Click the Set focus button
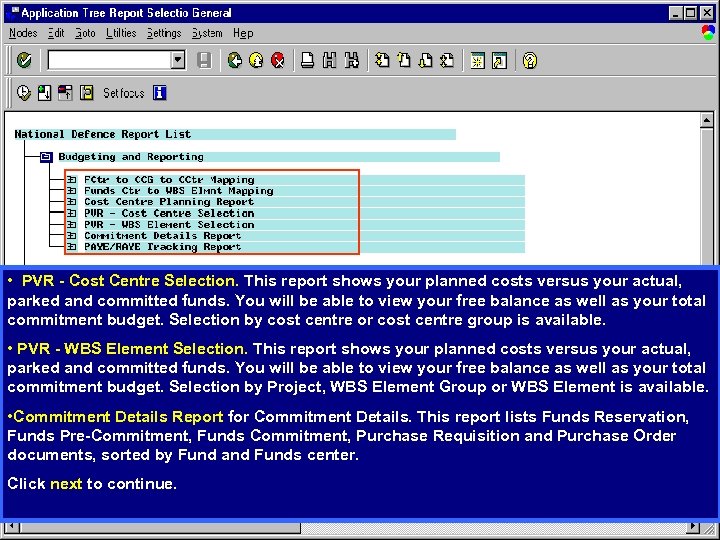Image resolution: width=720 pixels, height=540 pixels. tap(124, 93)
